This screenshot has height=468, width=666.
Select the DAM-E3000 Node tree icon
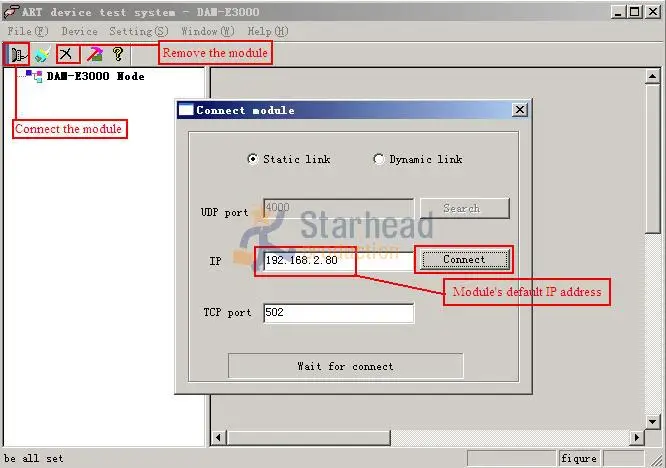tap(34, 76)
